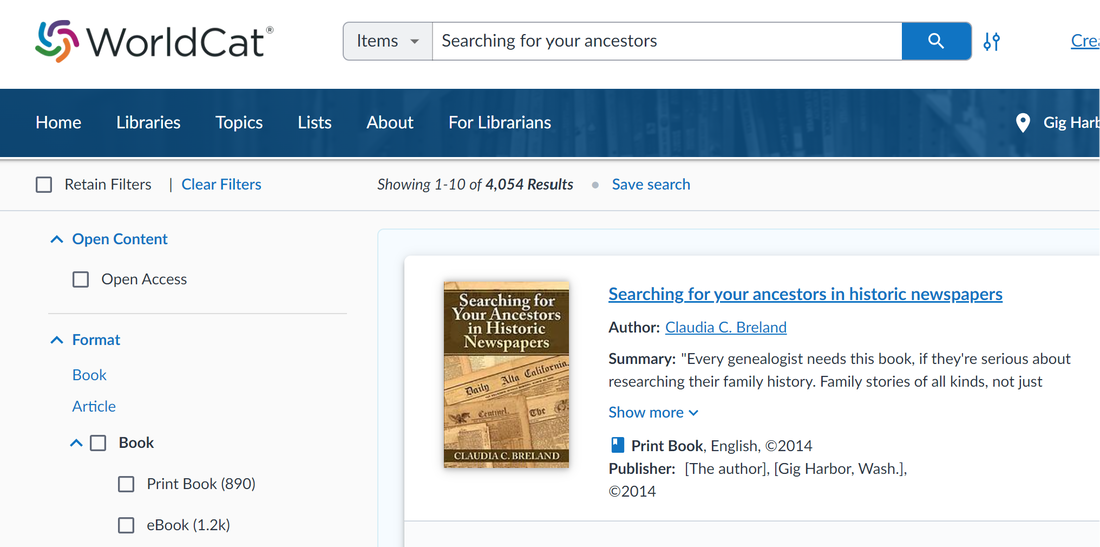Enable the Open Access checkbox
This screenshot has width=1100, height=547.
tap(81, 280)
